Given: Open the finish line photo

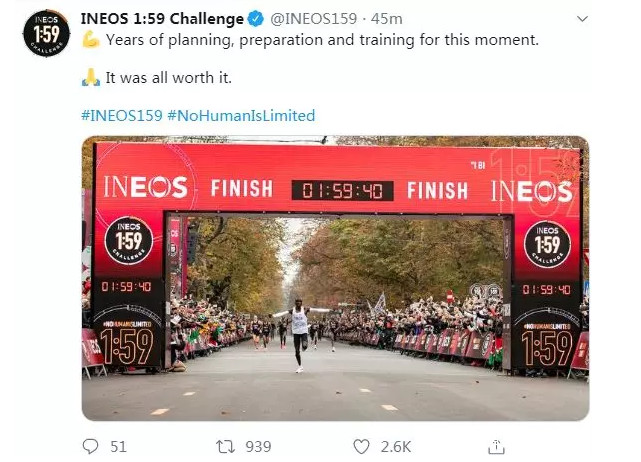Looking at the screenshot, I should 335,278.
